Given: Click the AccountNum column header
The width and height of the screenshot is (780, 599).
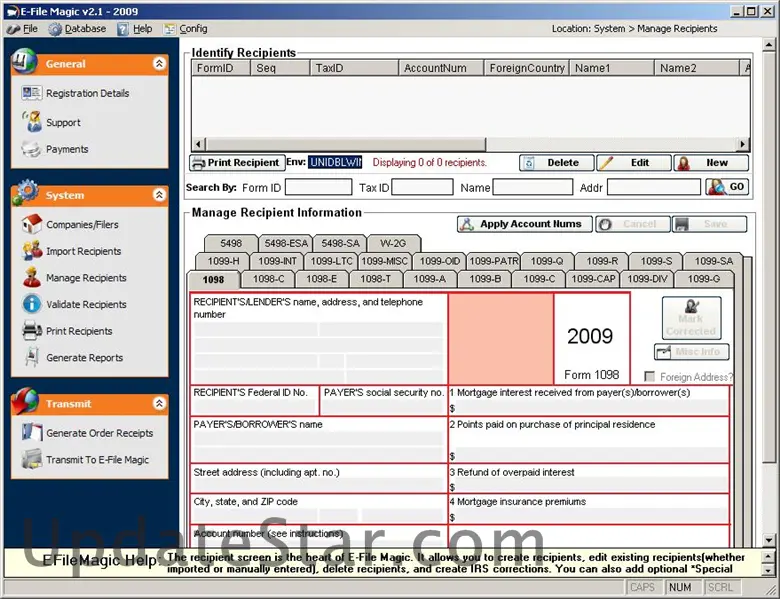Looking at the screenshot, I should [x=441, y=68].
